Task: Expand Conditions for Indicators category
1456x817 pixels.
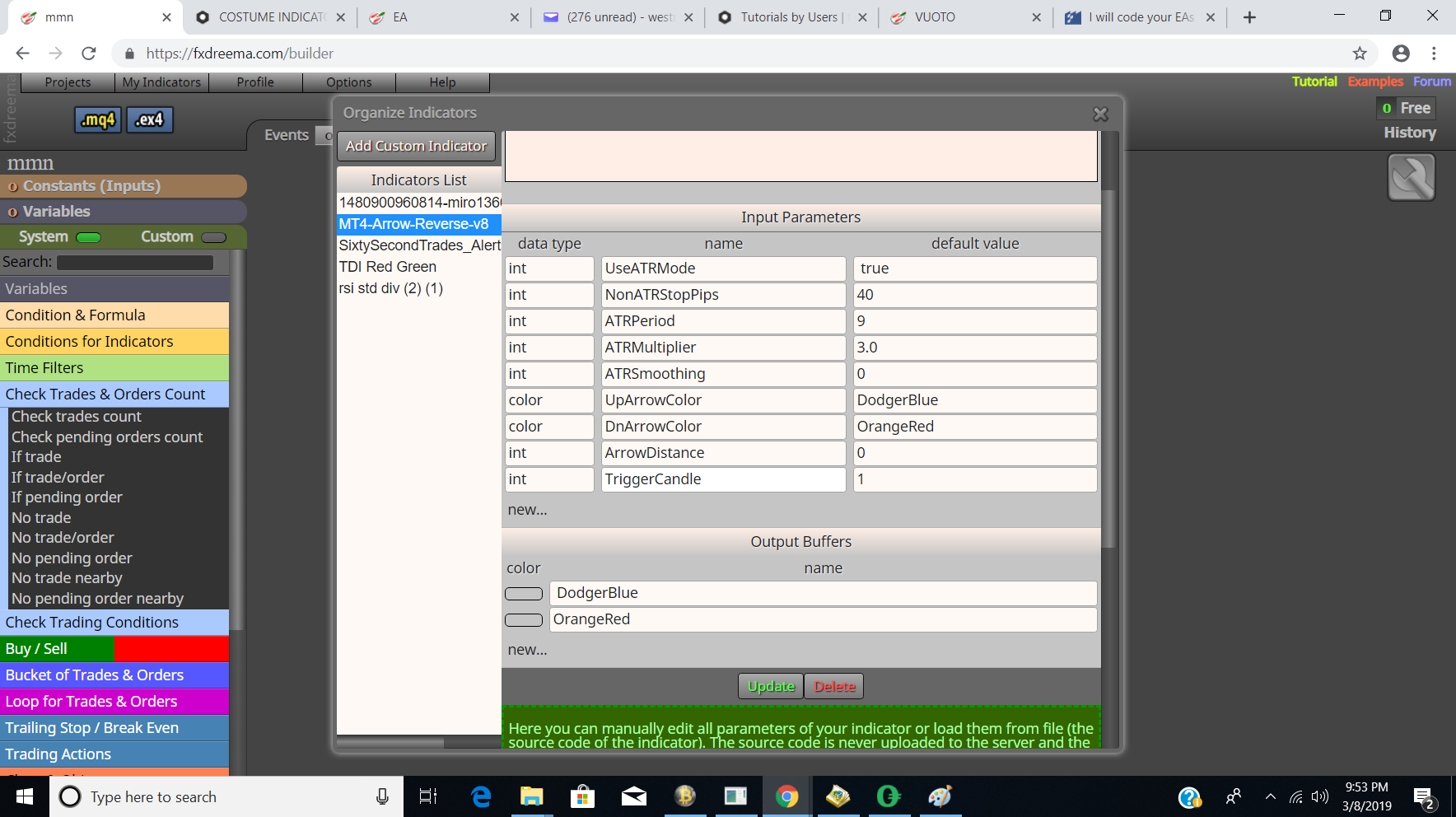Action: pos(114,341)
